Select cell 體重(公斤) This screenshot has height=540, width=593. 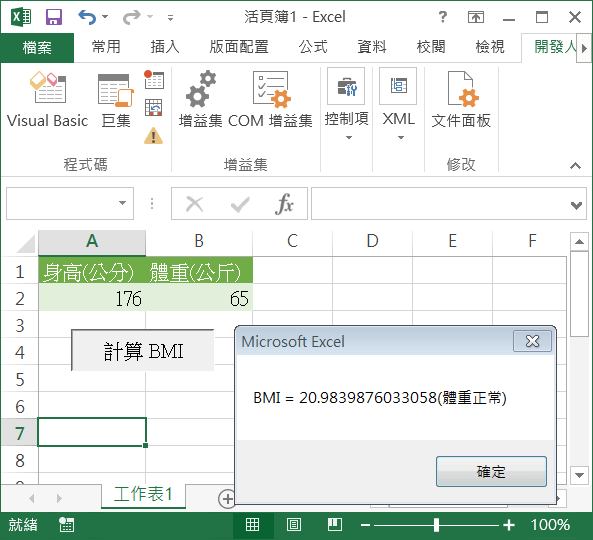pyautogui.click(x=199, y=270)
